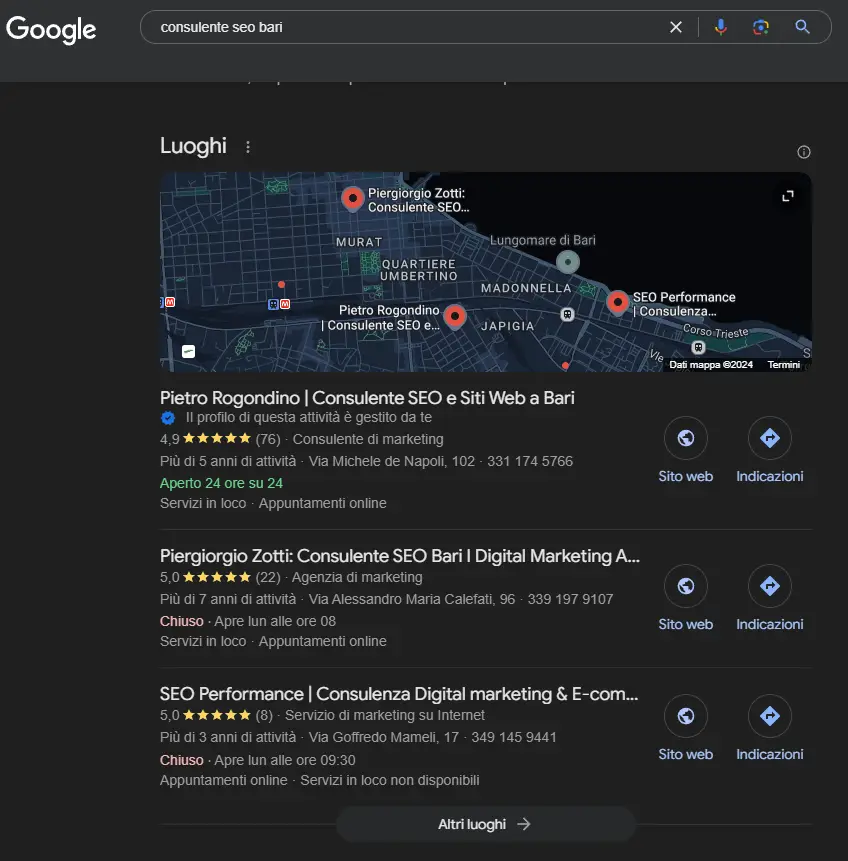Click the SEO Performance red map marker

click(617, 302)
